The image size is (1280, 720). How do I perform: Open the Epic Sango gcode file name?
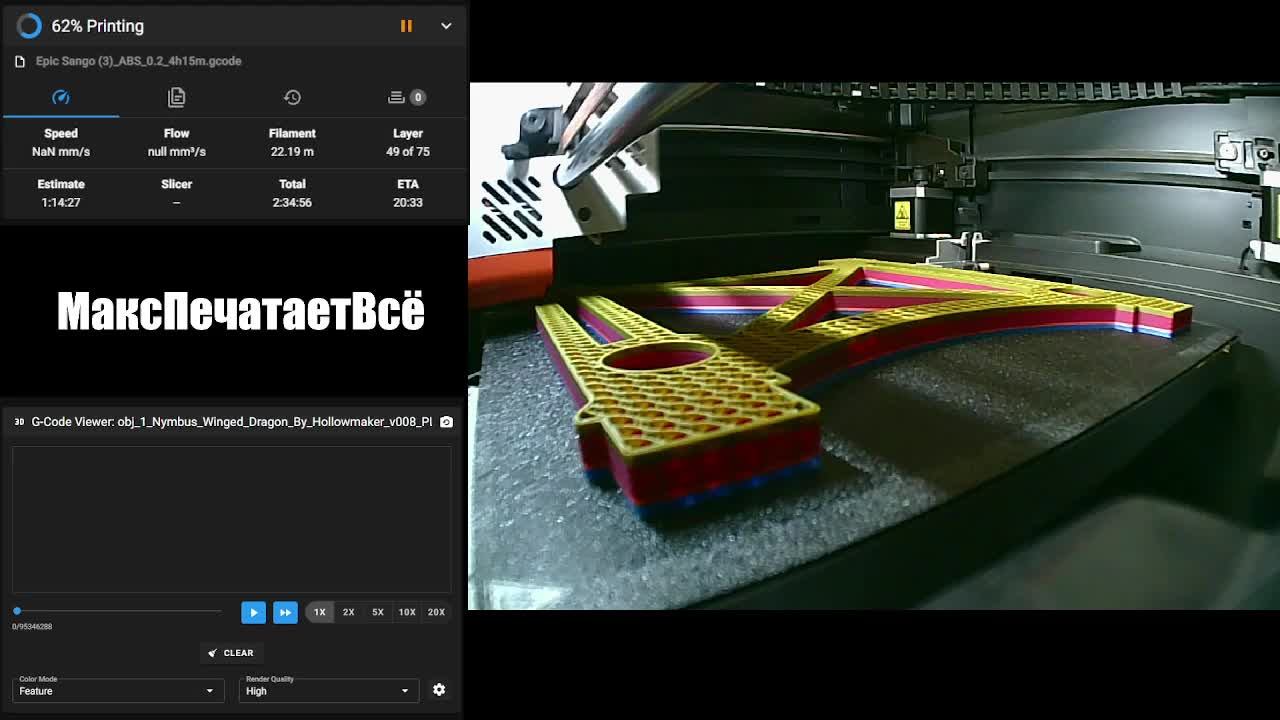138,61
